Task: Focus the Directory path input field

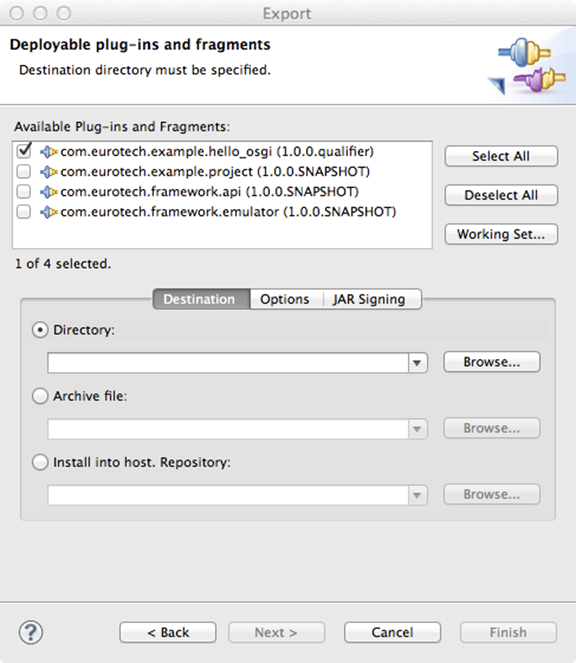Action: (228, 363)
